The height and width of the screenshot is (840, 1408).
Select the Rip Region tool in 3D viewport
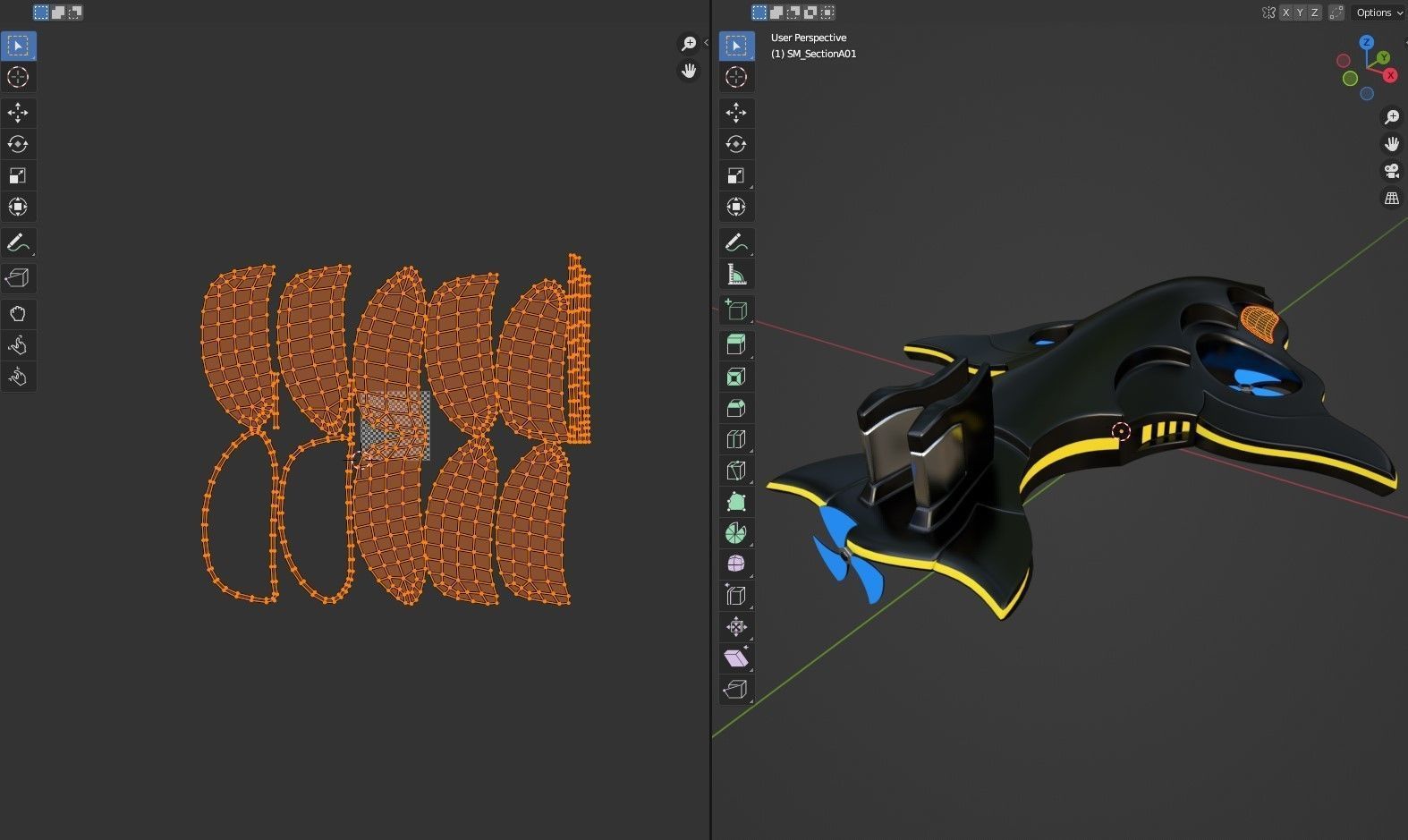click(736, 690)
